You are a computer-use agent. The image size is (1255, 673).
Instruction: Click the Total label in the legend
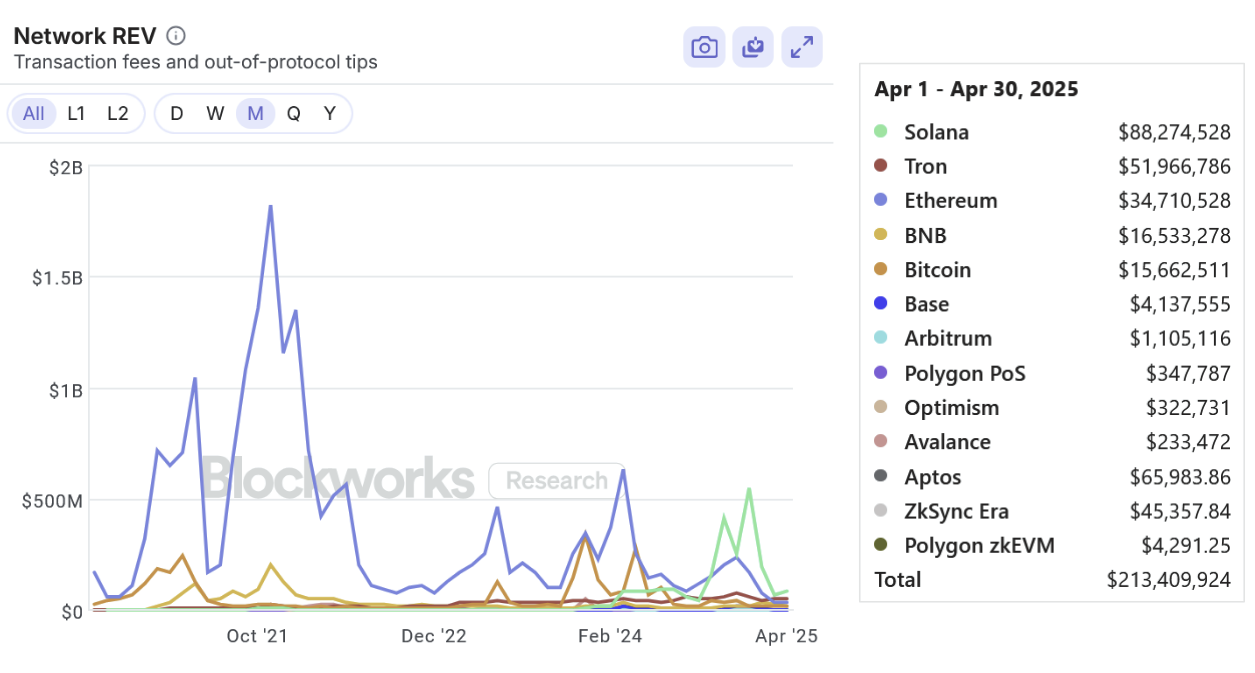click(897, 579)
